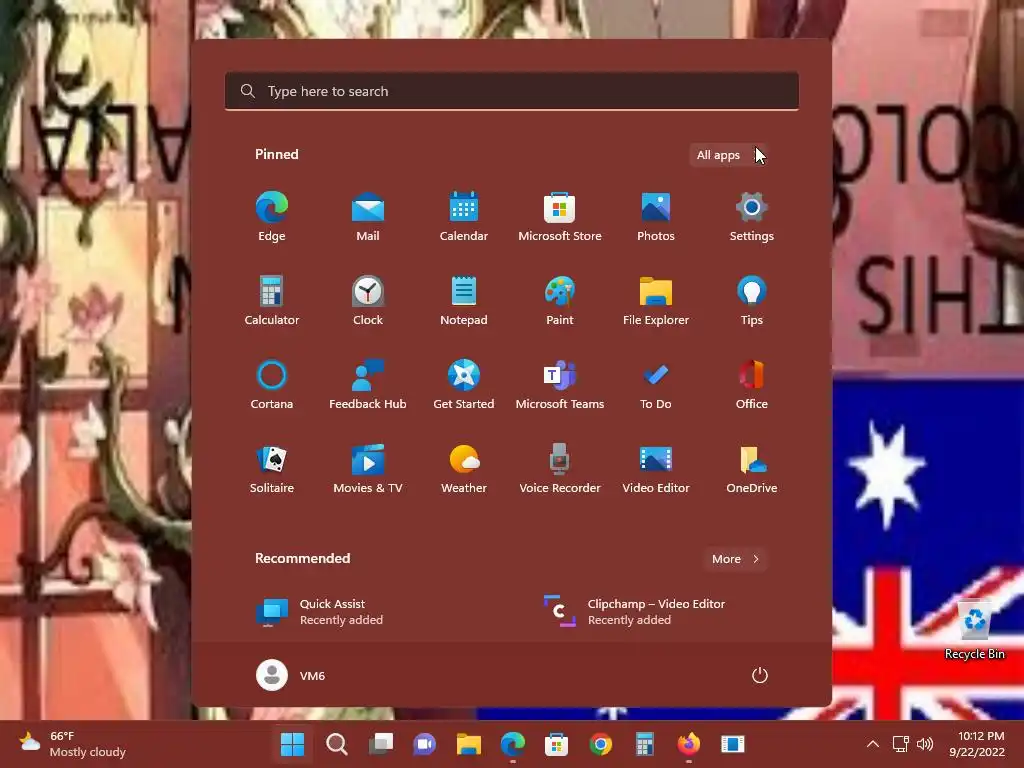Open the Weather app
Image resolution: width=1024 pixels, height=768 pixels.
coord(464,469)
